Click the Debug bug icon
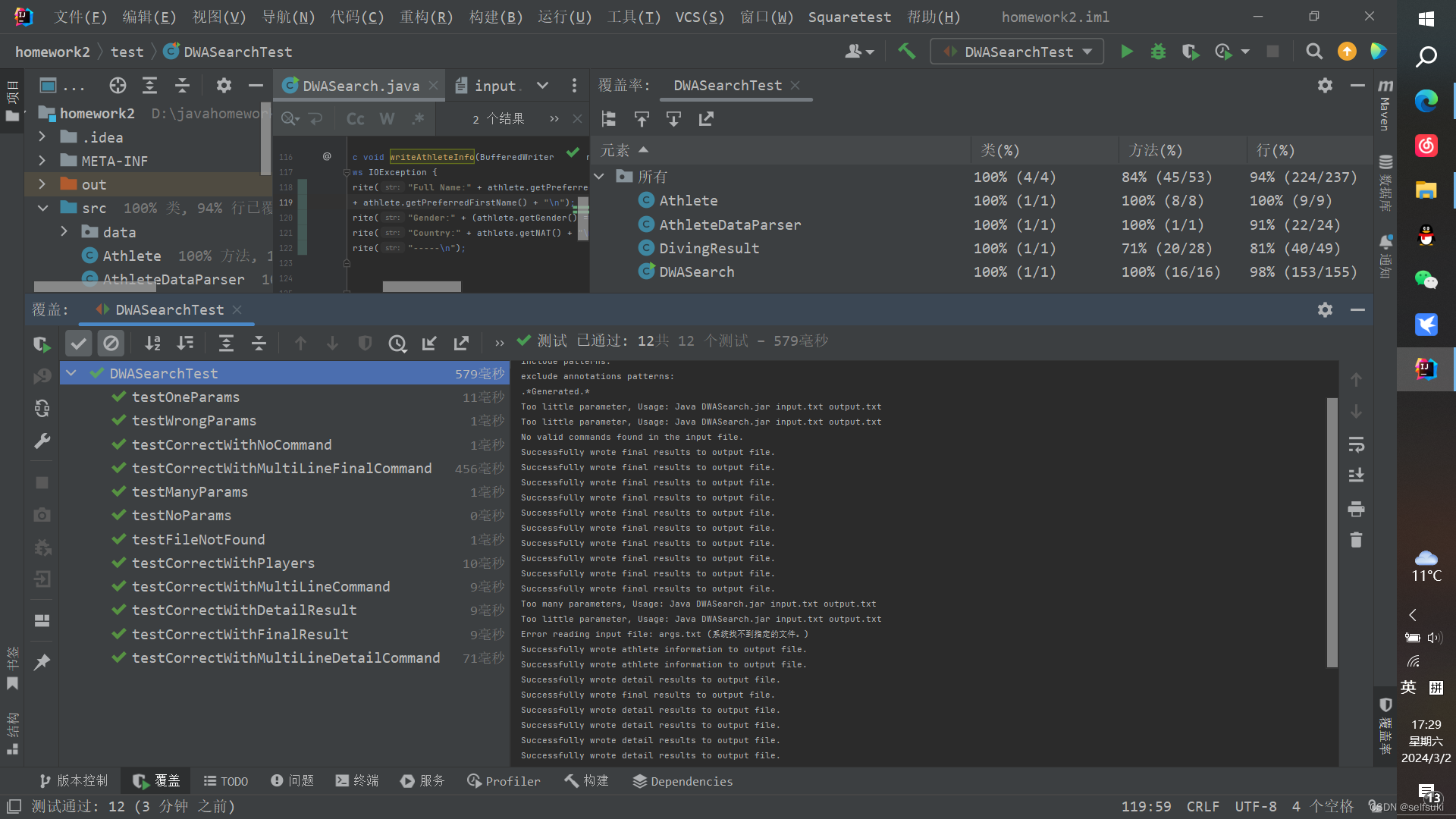 point(1158,52)
